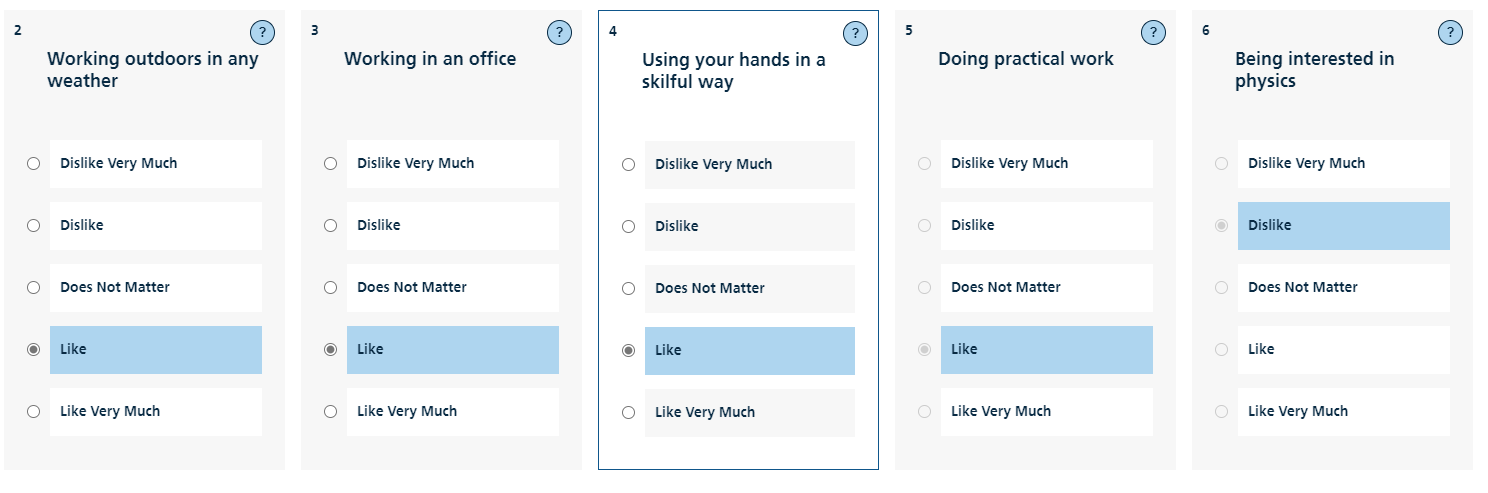This screenshot has height=493, width=1488.
Task: Click 'Does Not Matter' label for physics interest
Action: coord(1303,288)
